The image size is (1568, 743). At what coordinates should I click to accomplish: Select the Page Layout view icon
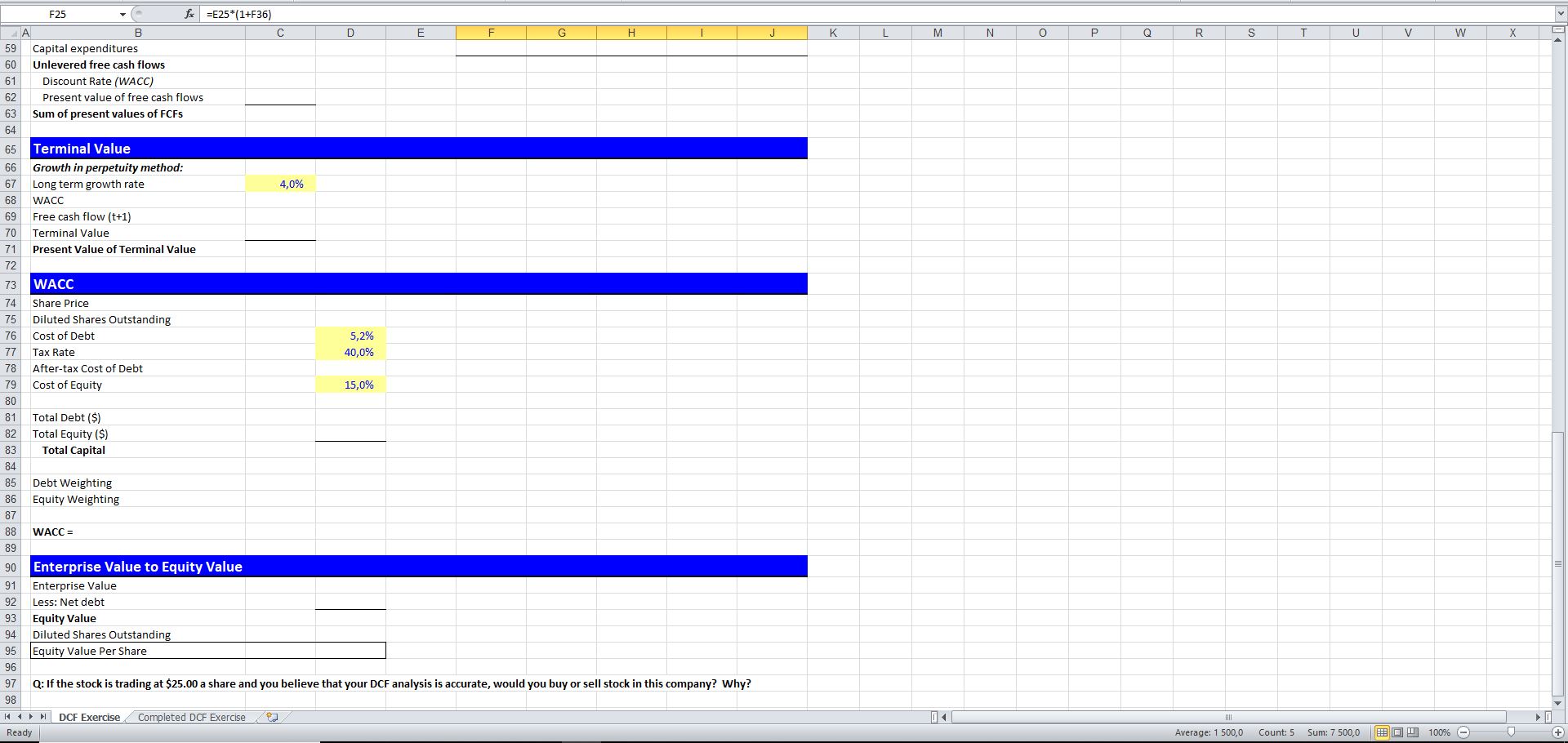coord(1398,732)
